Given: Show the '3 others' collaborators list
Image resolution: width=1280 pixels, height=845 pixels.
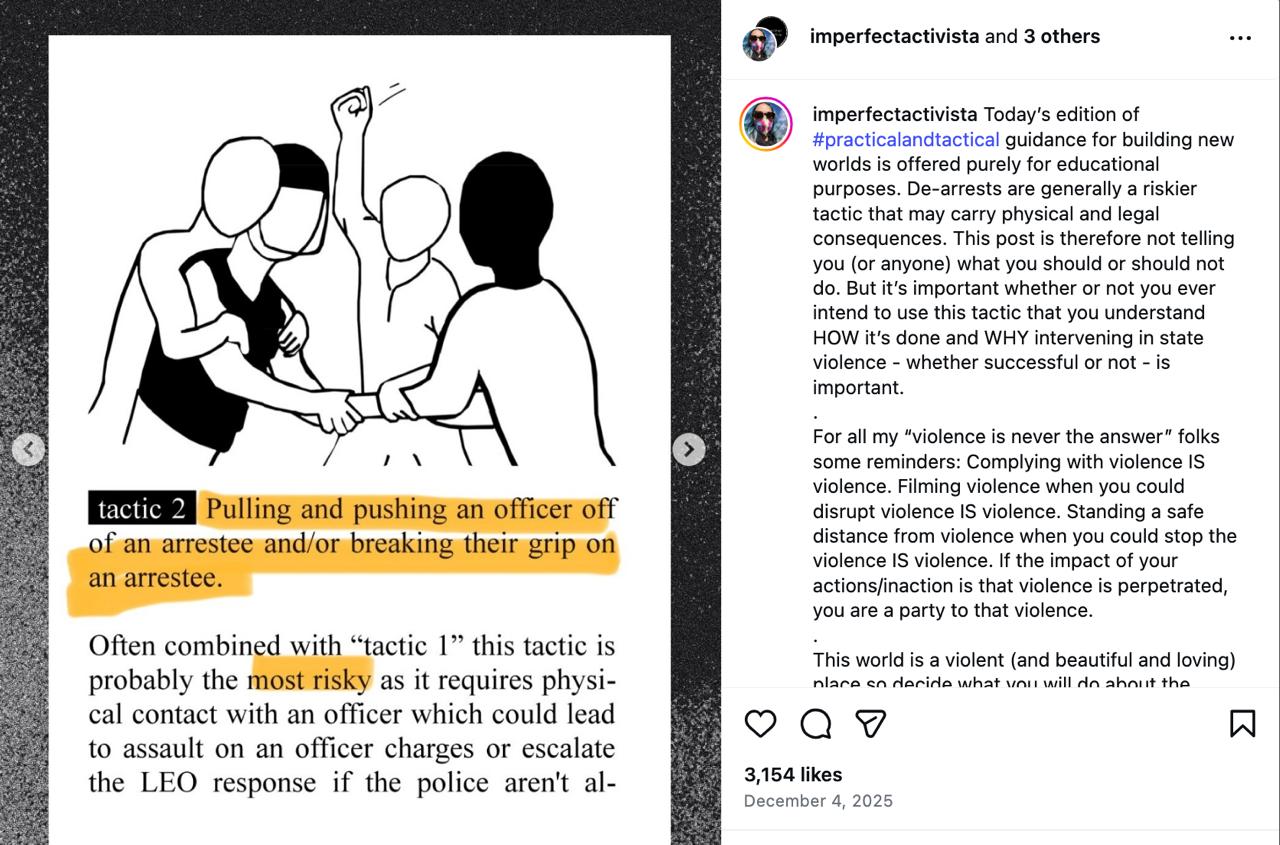Looking at the screenshot, I should pyautogui.click(x=1061, y=36).
